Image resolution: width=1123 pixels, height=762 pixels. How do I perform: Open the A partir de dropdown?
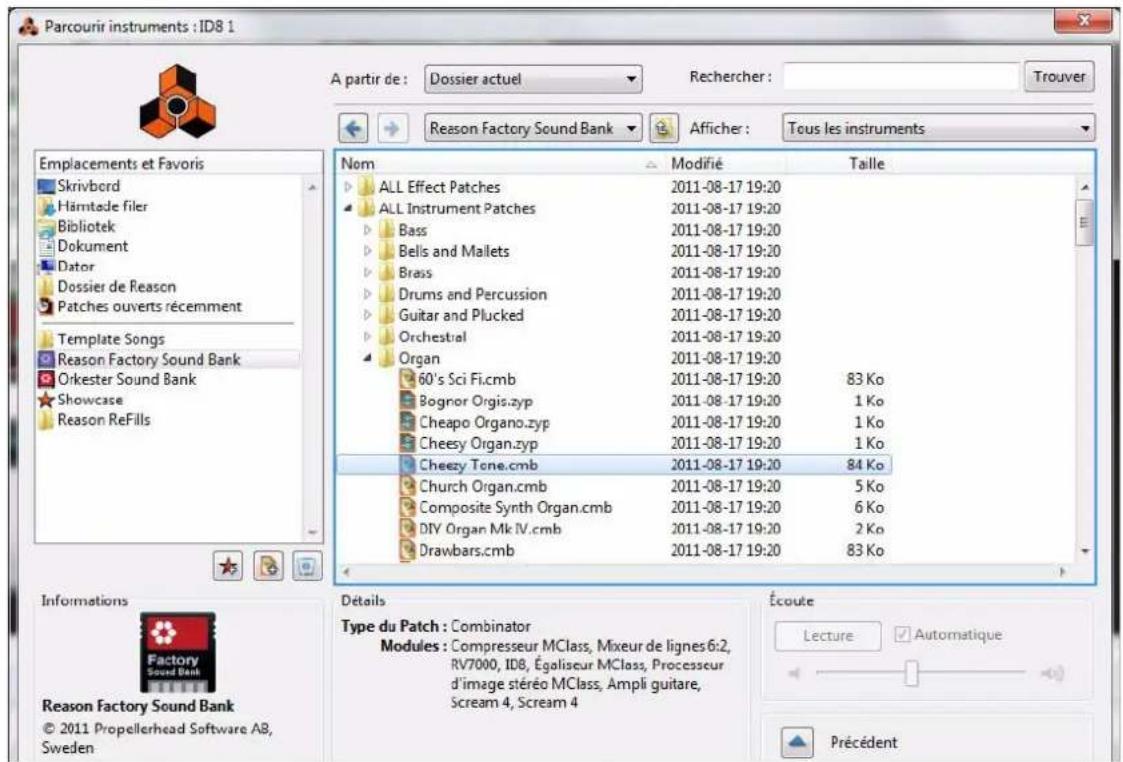(x=533, y=79)
